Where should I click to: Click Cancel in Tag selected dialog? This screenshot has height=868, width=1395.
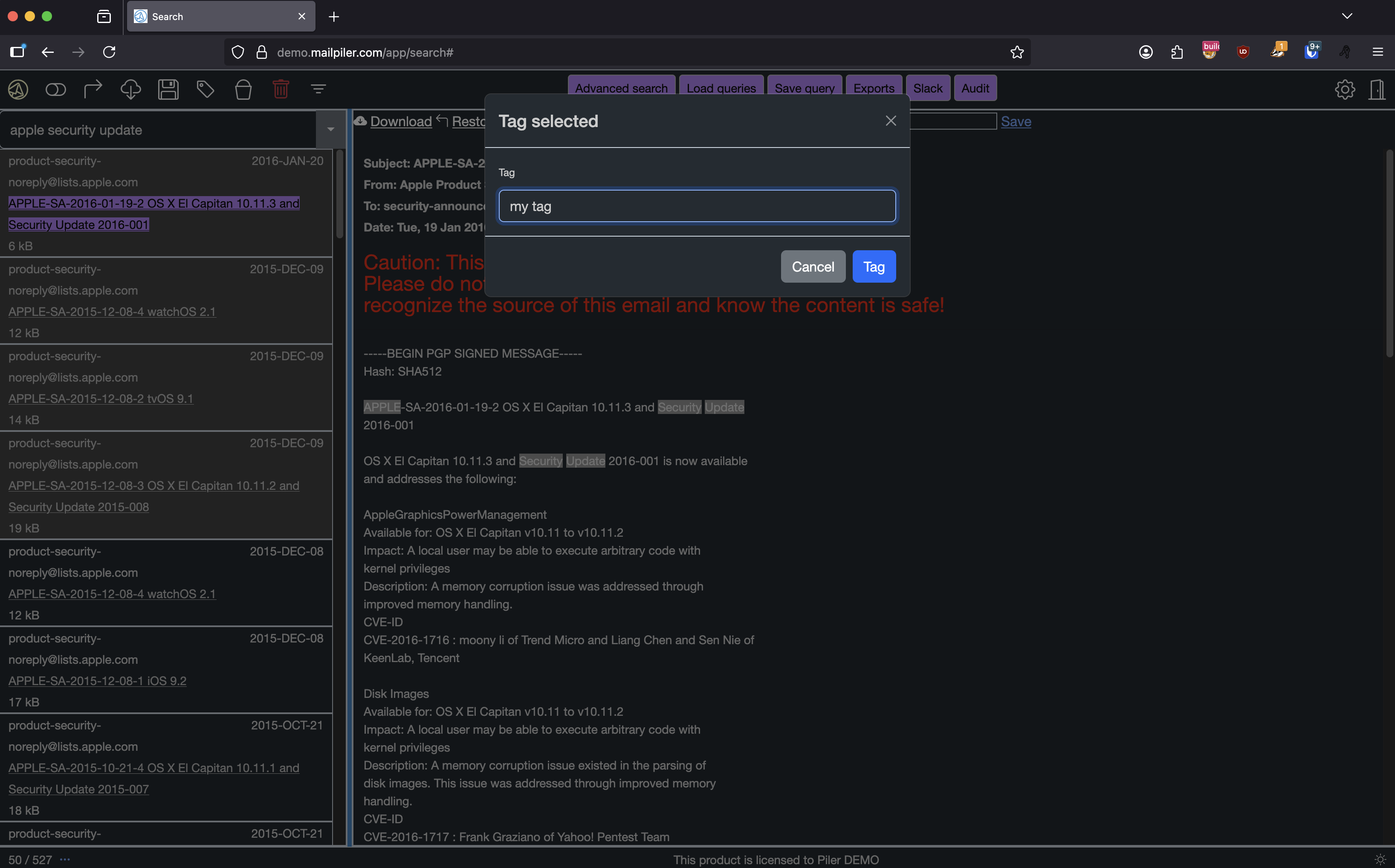[x=812, y=266]
